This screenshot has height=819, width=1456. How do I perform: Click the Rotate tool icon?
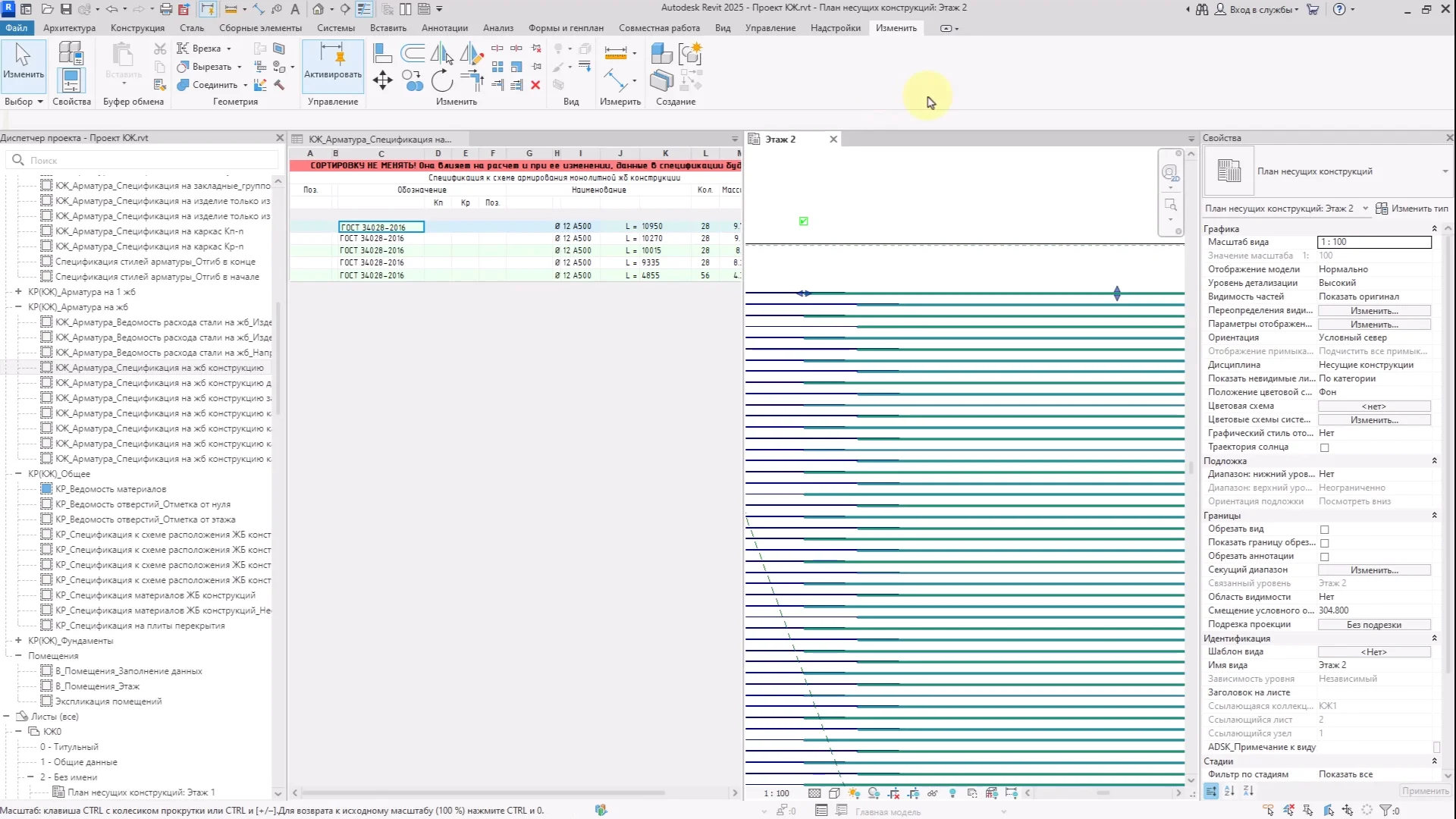[x=442, y=80]
